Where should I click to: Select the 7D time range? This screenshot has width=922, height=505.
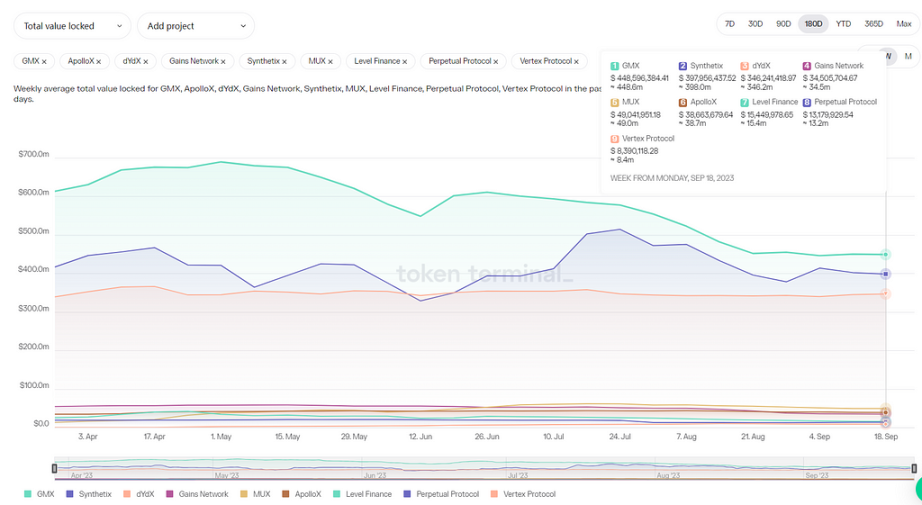pyautogui.click(x=730, y=24)
